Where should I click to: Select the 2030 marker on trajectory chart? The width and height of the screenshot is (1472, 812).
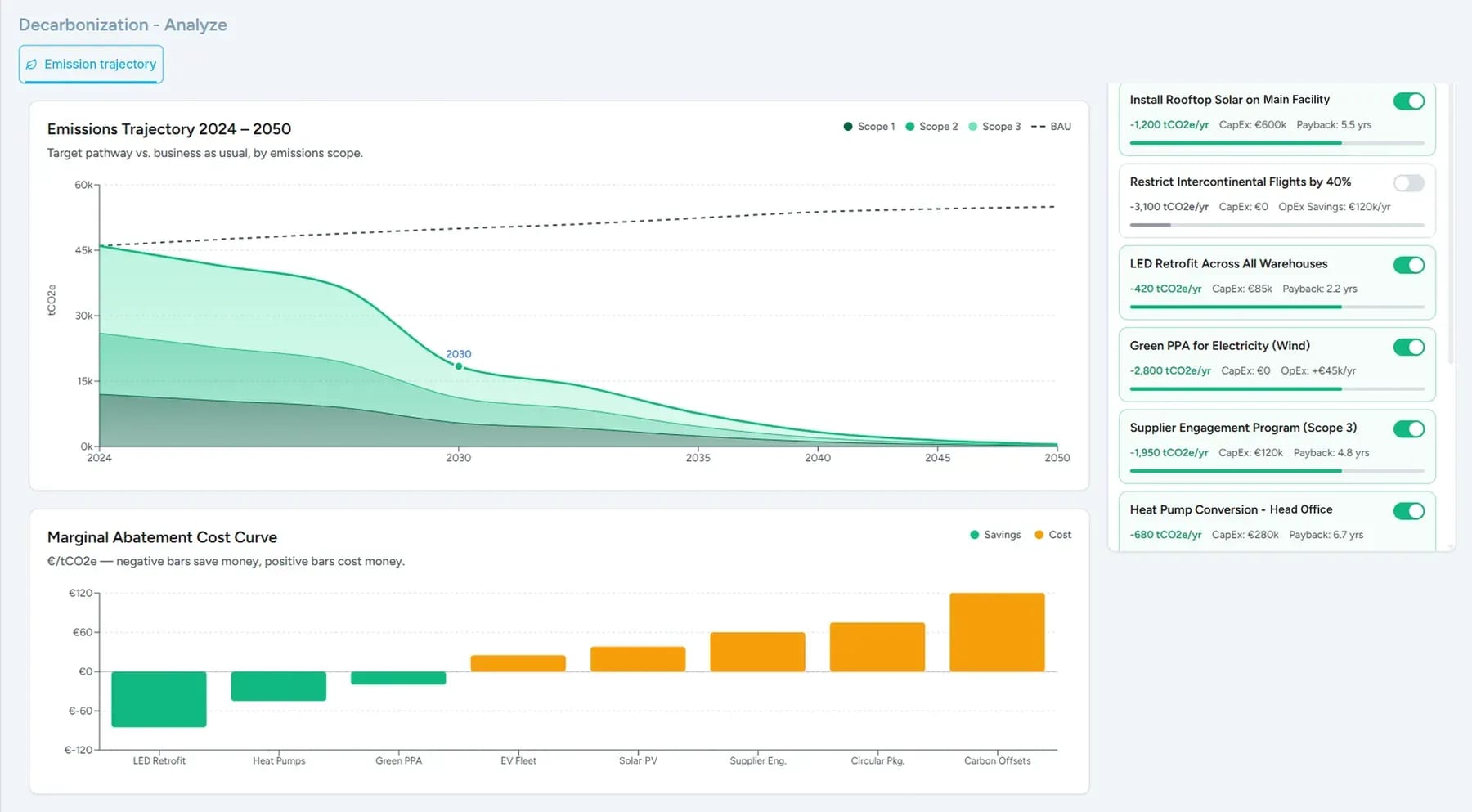(x=459, y=366)
